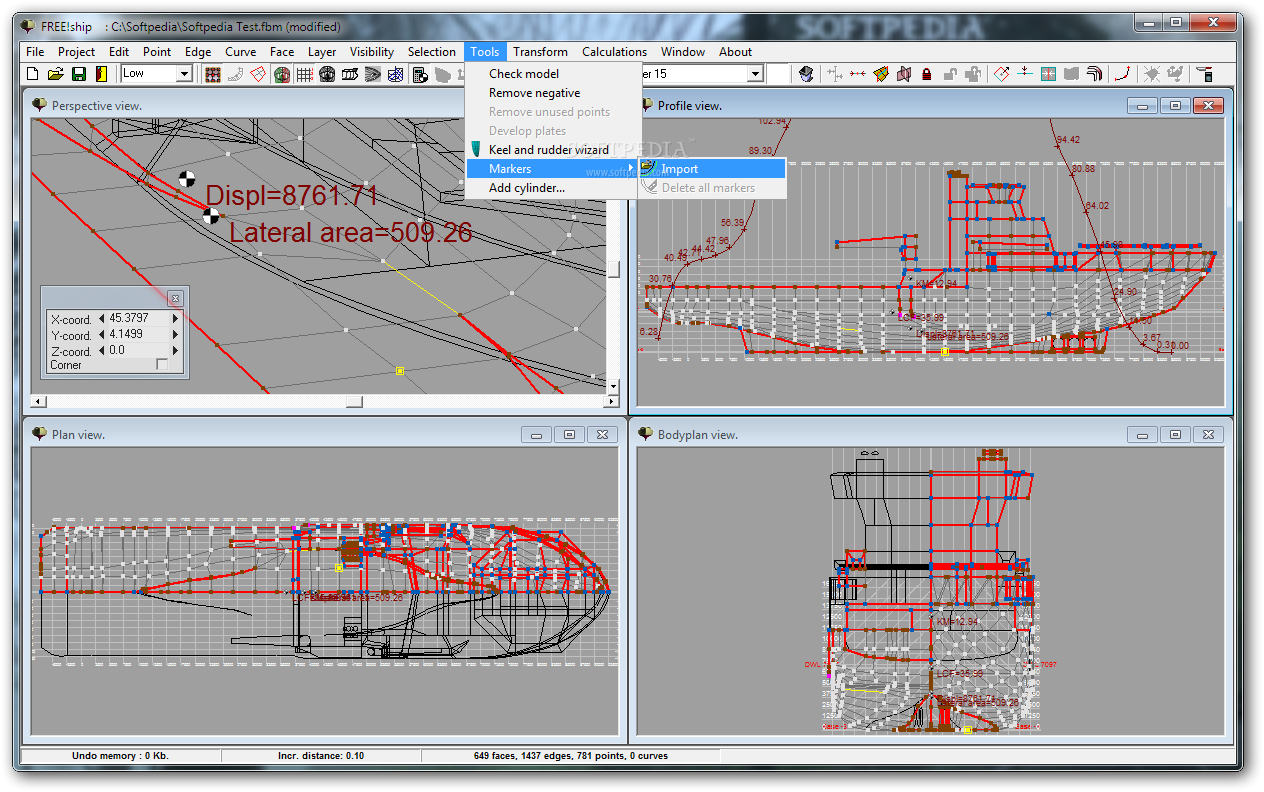
Task: Toggle the blue diagonals display icon
Action: pos(396,74)
